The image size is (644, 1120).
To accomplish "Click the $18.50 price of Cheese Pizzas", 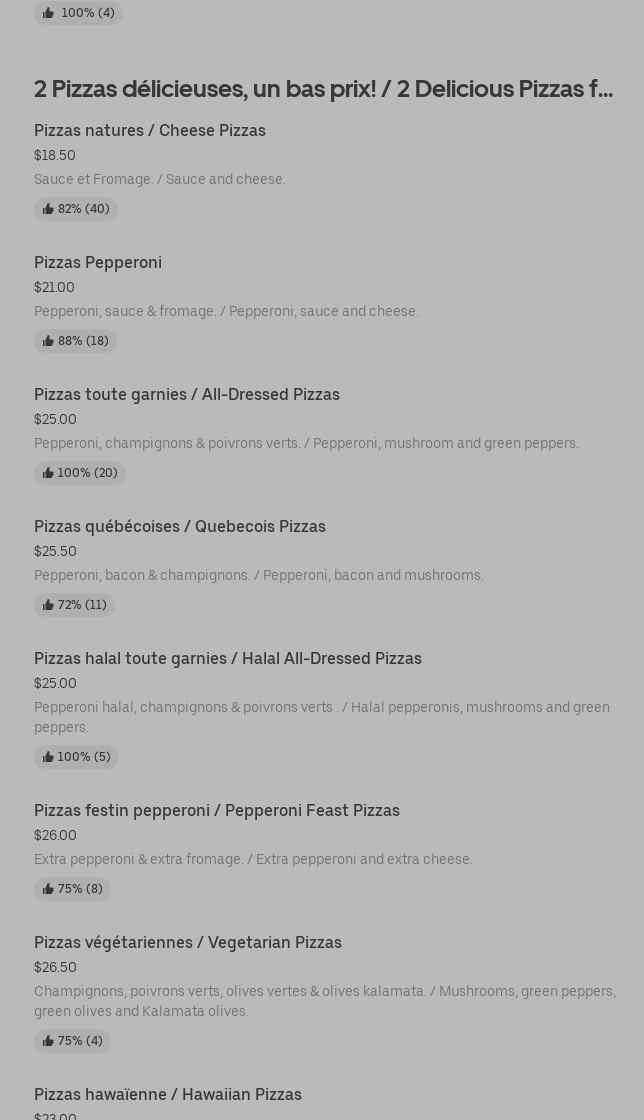I will [55, 155].
